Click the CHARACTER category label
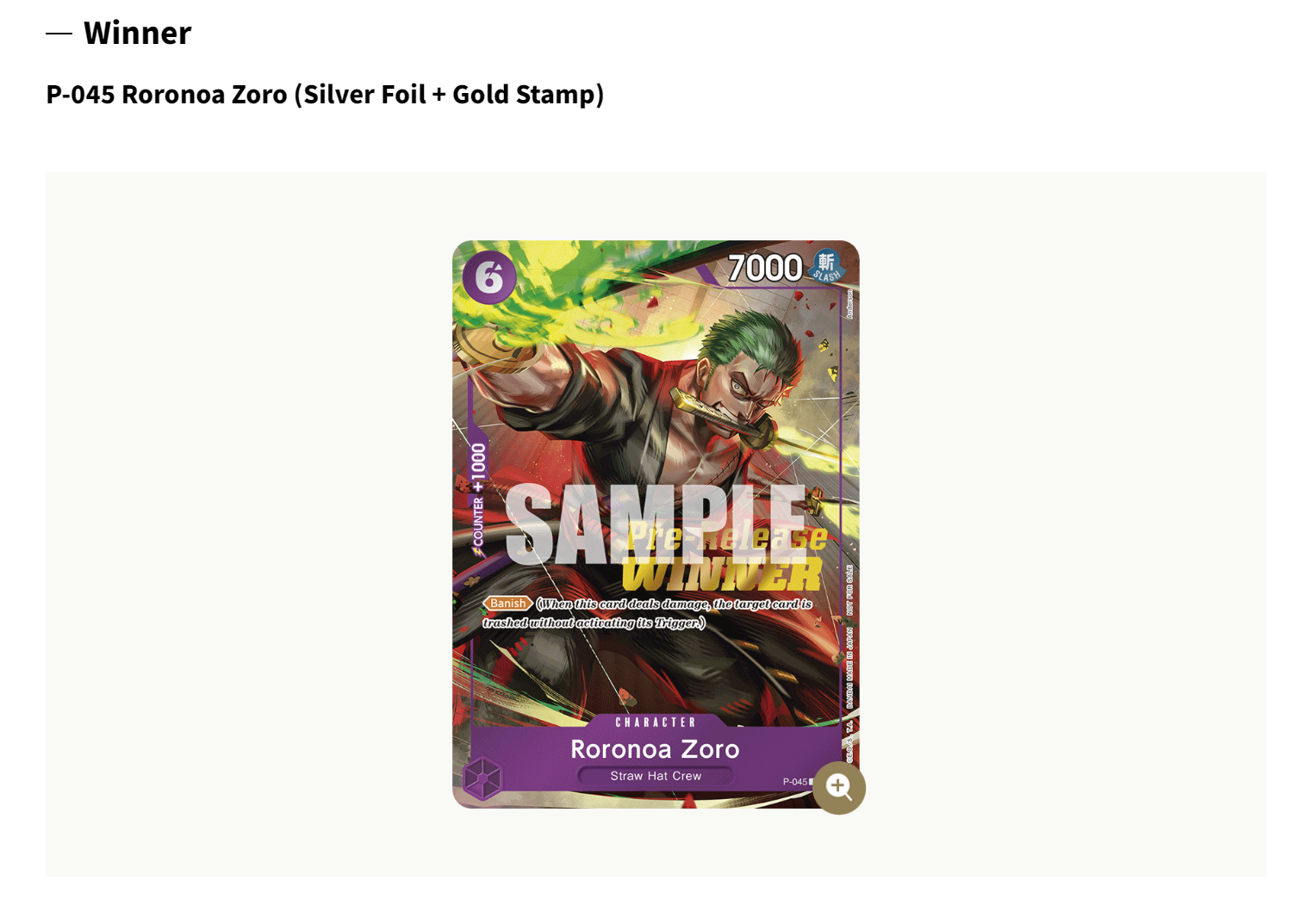The height and width of the screenshot is (924, 1300). click(655, 722)
